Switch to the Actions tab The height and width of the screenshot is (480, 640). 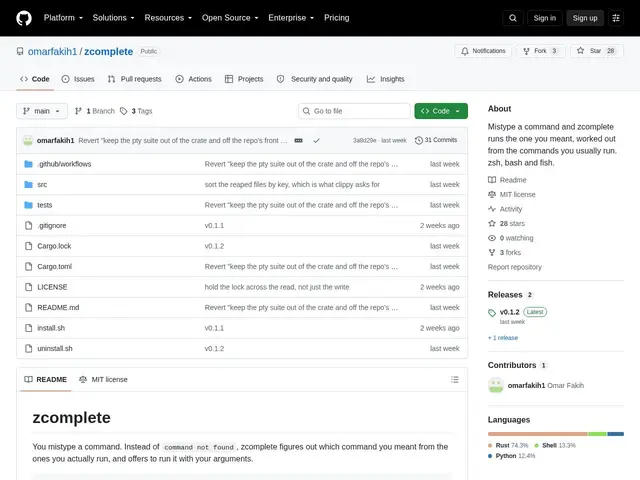point(193,79)
